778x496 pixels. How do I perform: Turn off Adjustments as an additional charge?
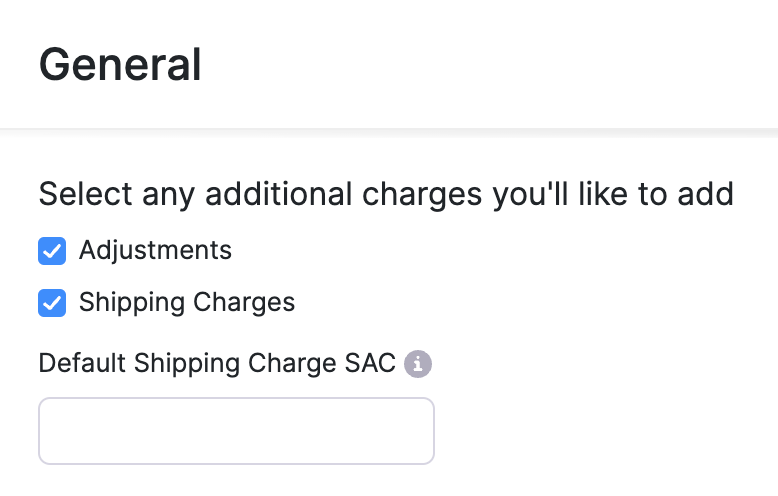52,251
